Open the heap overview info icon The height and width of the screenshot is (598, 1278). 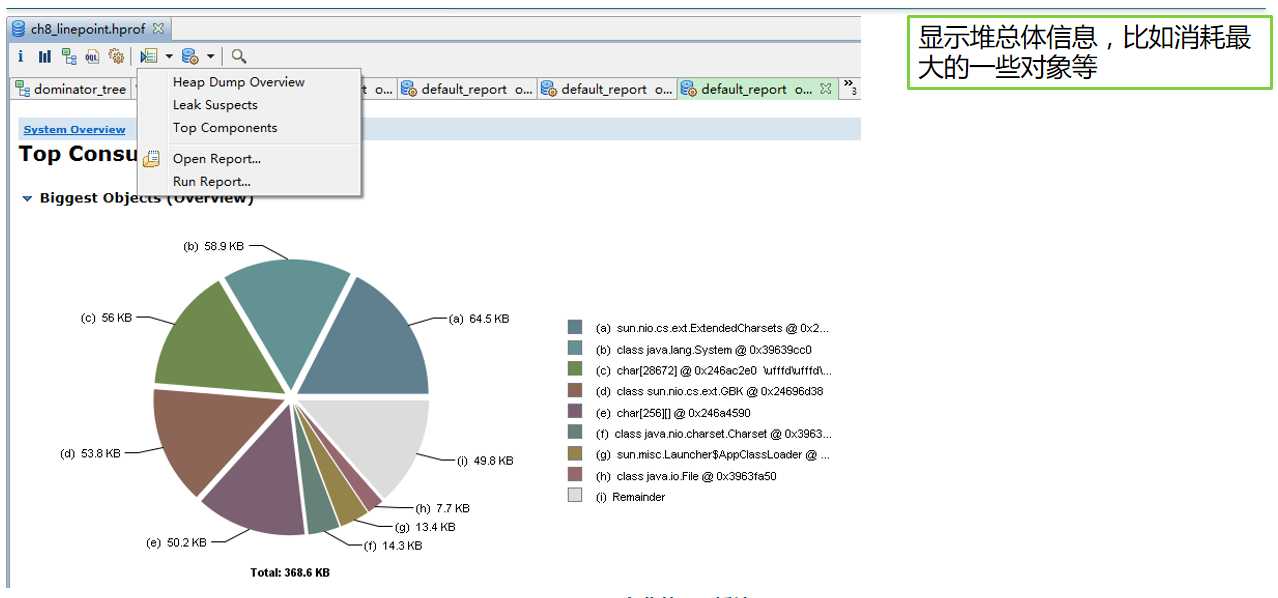[x=20, y=56]
